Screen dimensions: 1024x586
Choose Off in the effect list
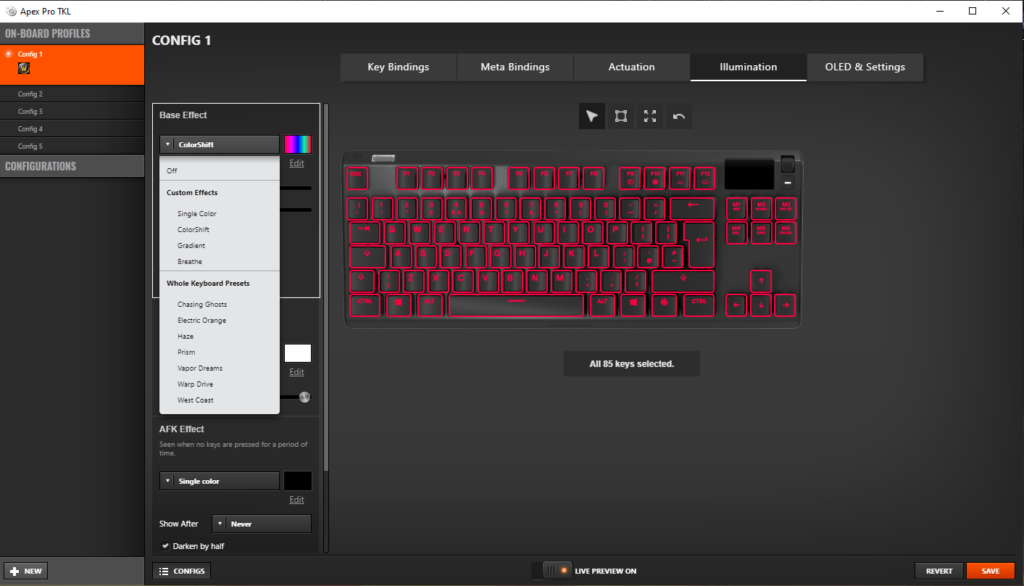point(219,171)
